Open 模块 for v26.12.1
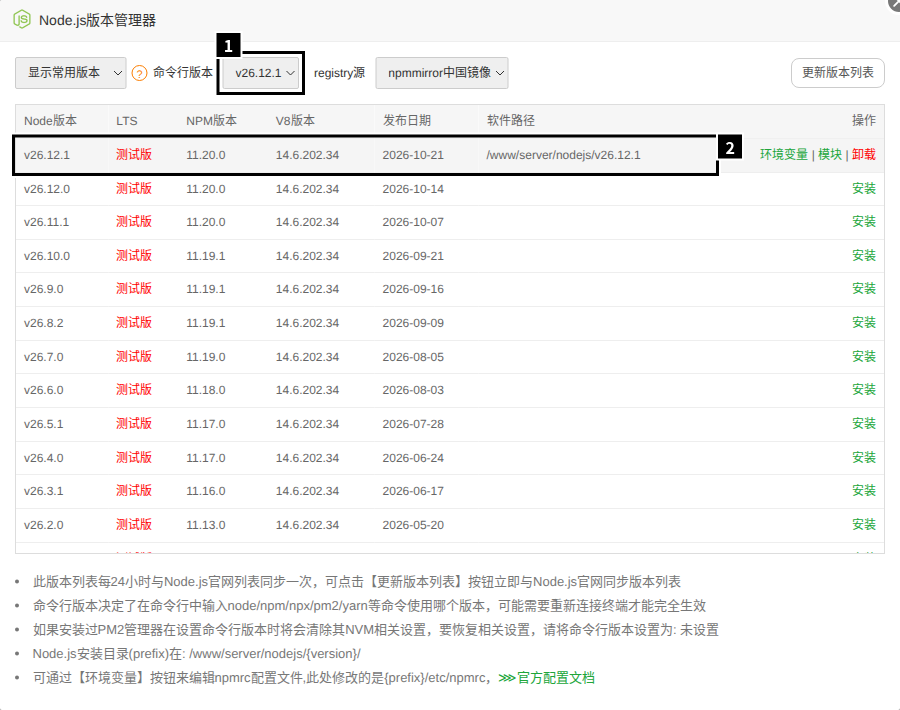 pyautogui.click(x=829, y=154)
